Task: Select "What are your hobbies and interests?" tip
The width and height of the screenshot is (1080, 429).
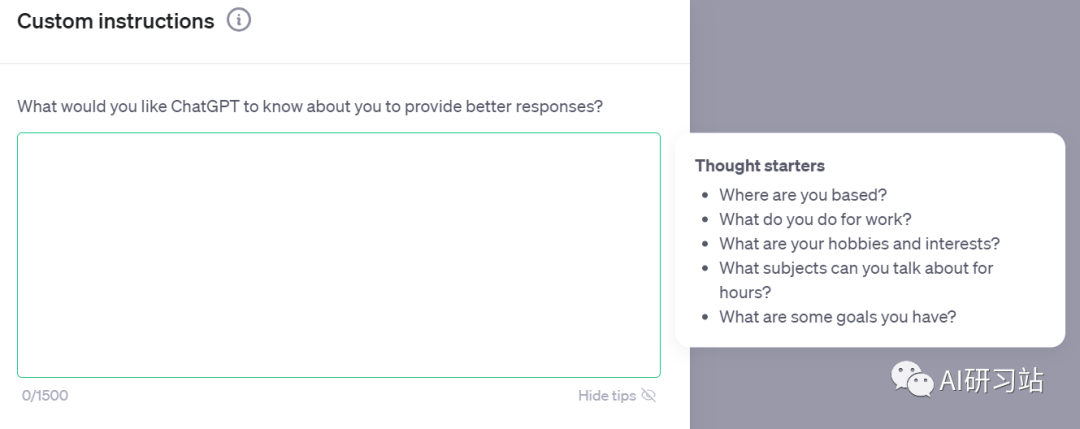Action: click(x=860, y=244)
